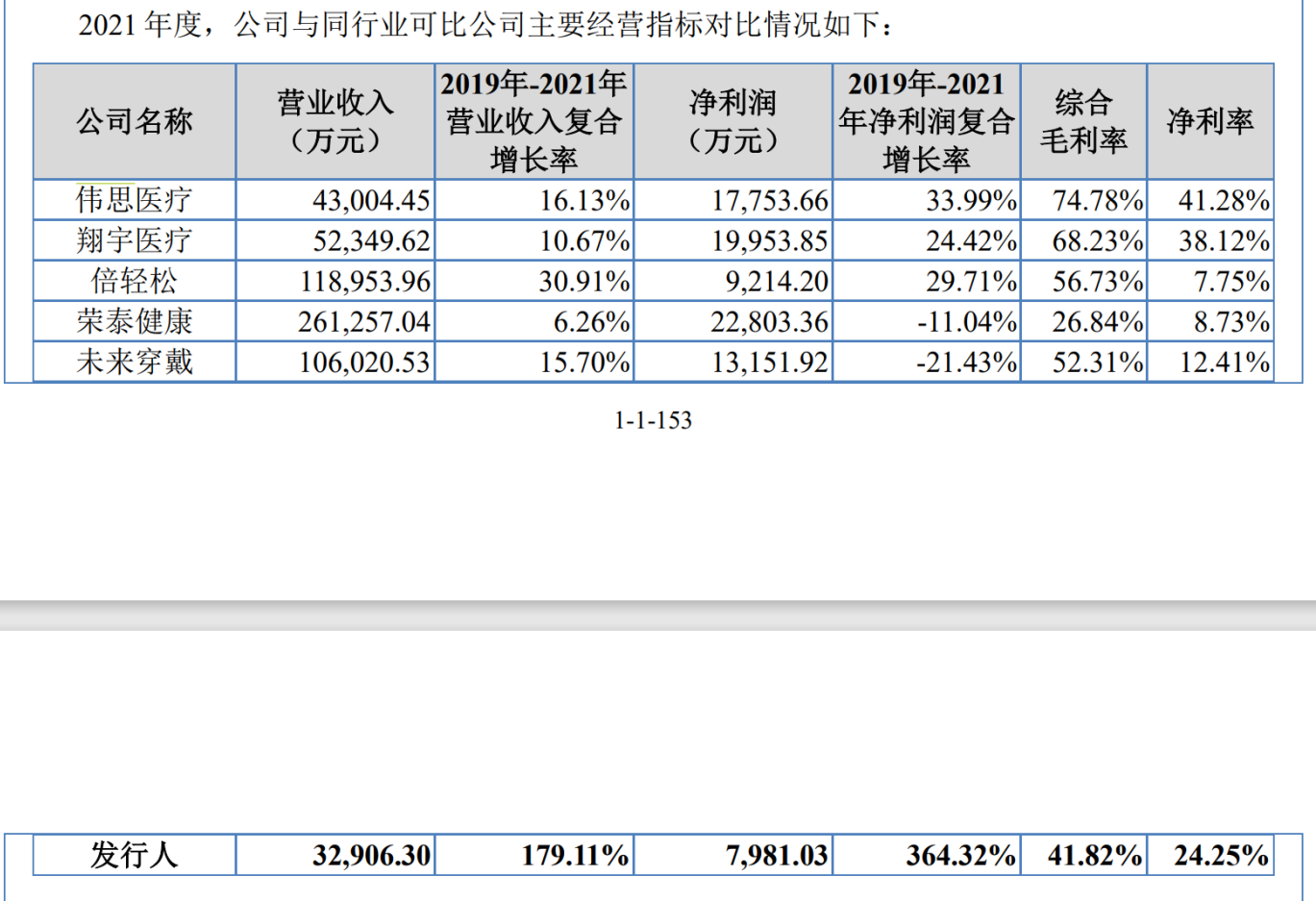This screenshot has width=1316, height=901.
Task: Click issuer revenue 32,906.30
Action: coord(372,855)
